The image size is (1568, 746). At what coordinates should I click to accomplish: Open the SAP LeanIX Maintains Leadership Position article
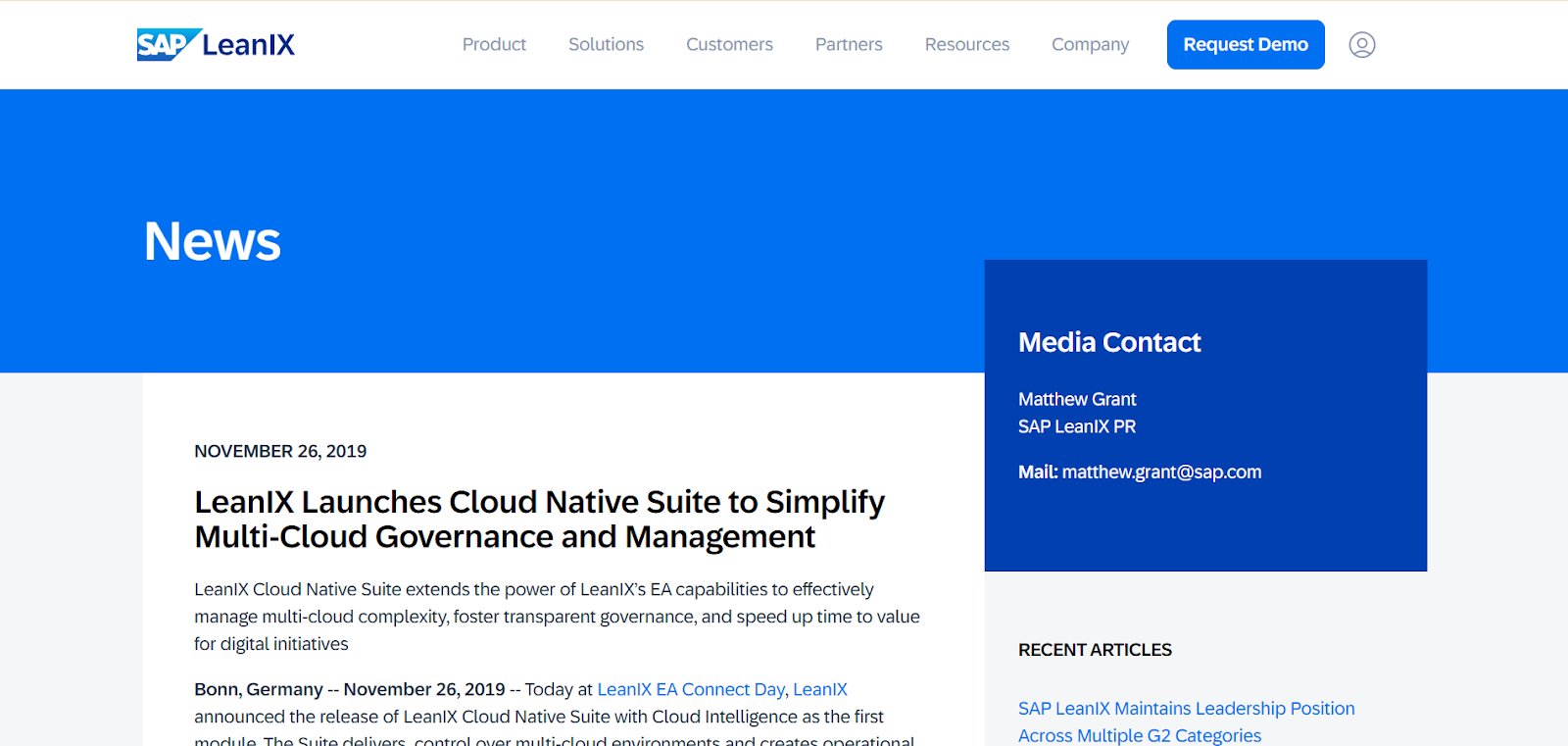[1187, 721]
